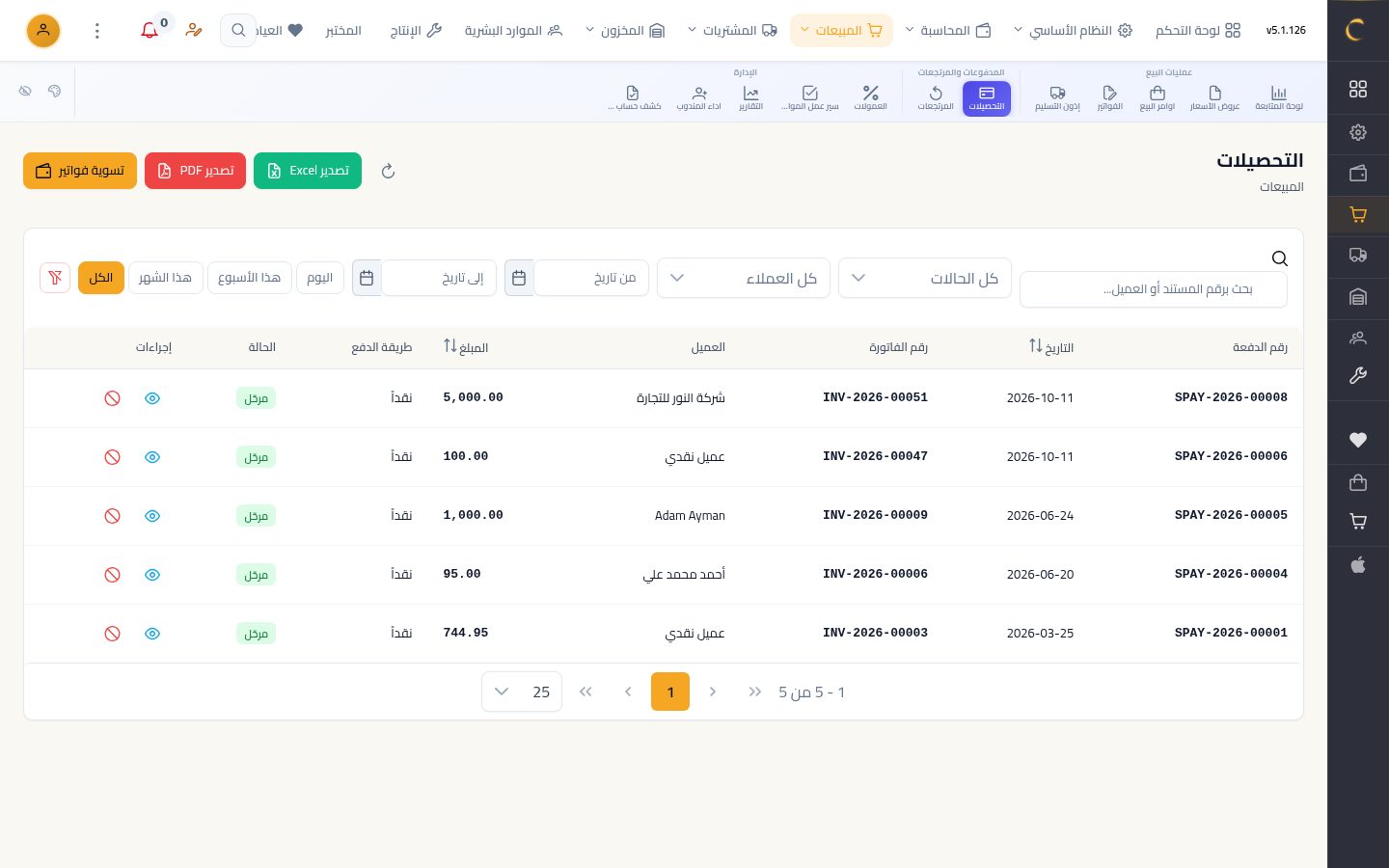View details of payment SPAY-2026-00005
Viewport: 1389px width, 868px height.
click(152, 516)
